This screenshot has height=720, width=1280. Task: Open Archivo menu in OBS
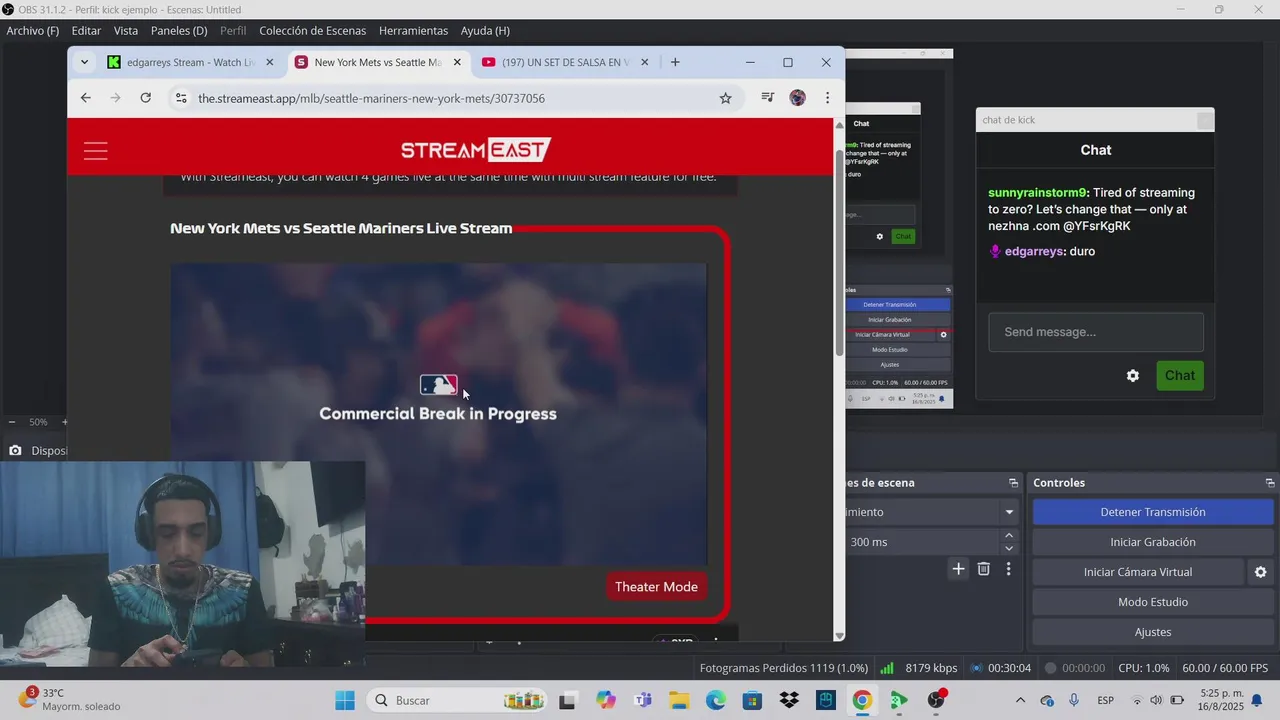coord(33,31)
